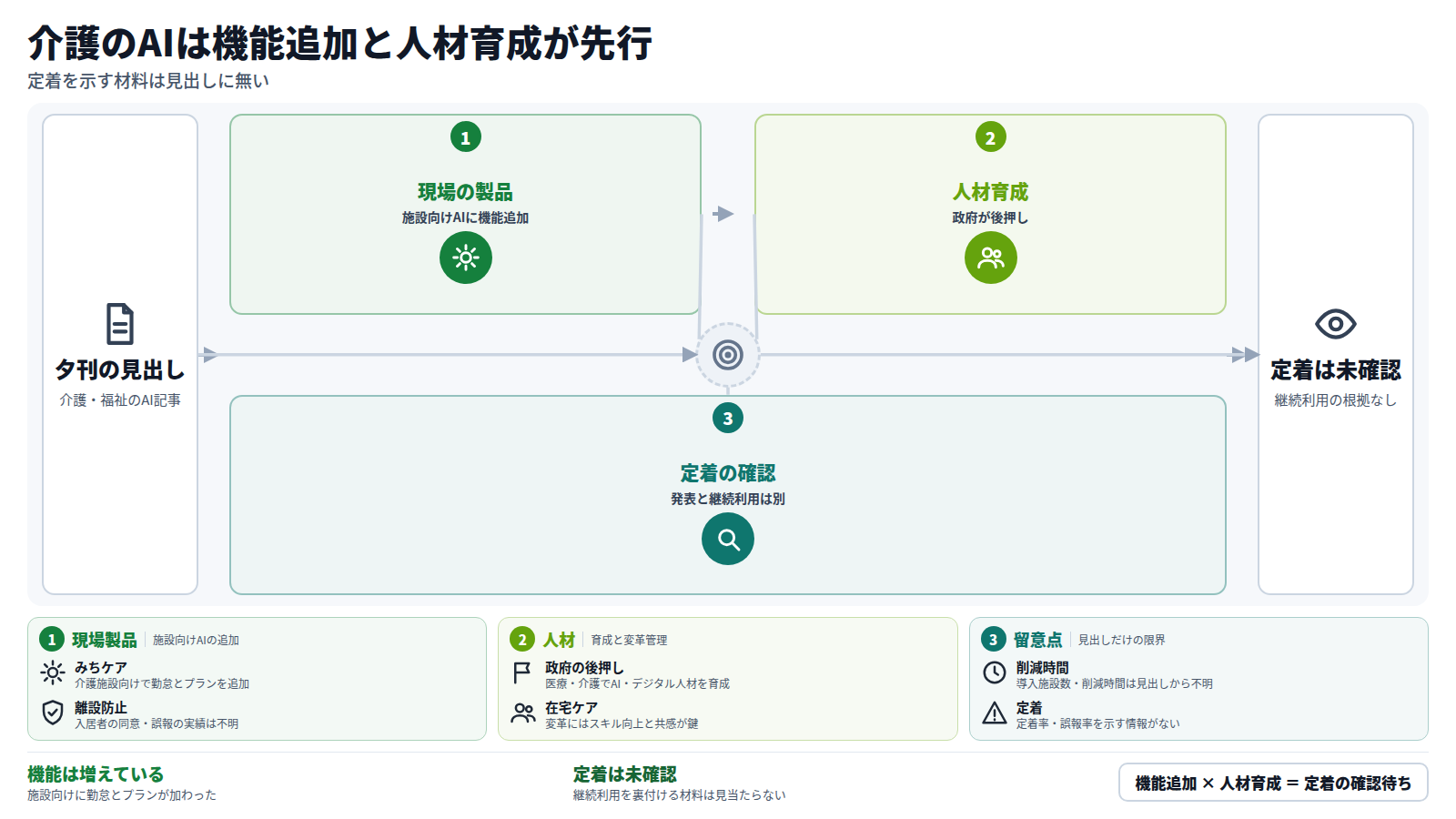
Task: Click the eye icon above 定着は未確認
Action: (1336, 324)
